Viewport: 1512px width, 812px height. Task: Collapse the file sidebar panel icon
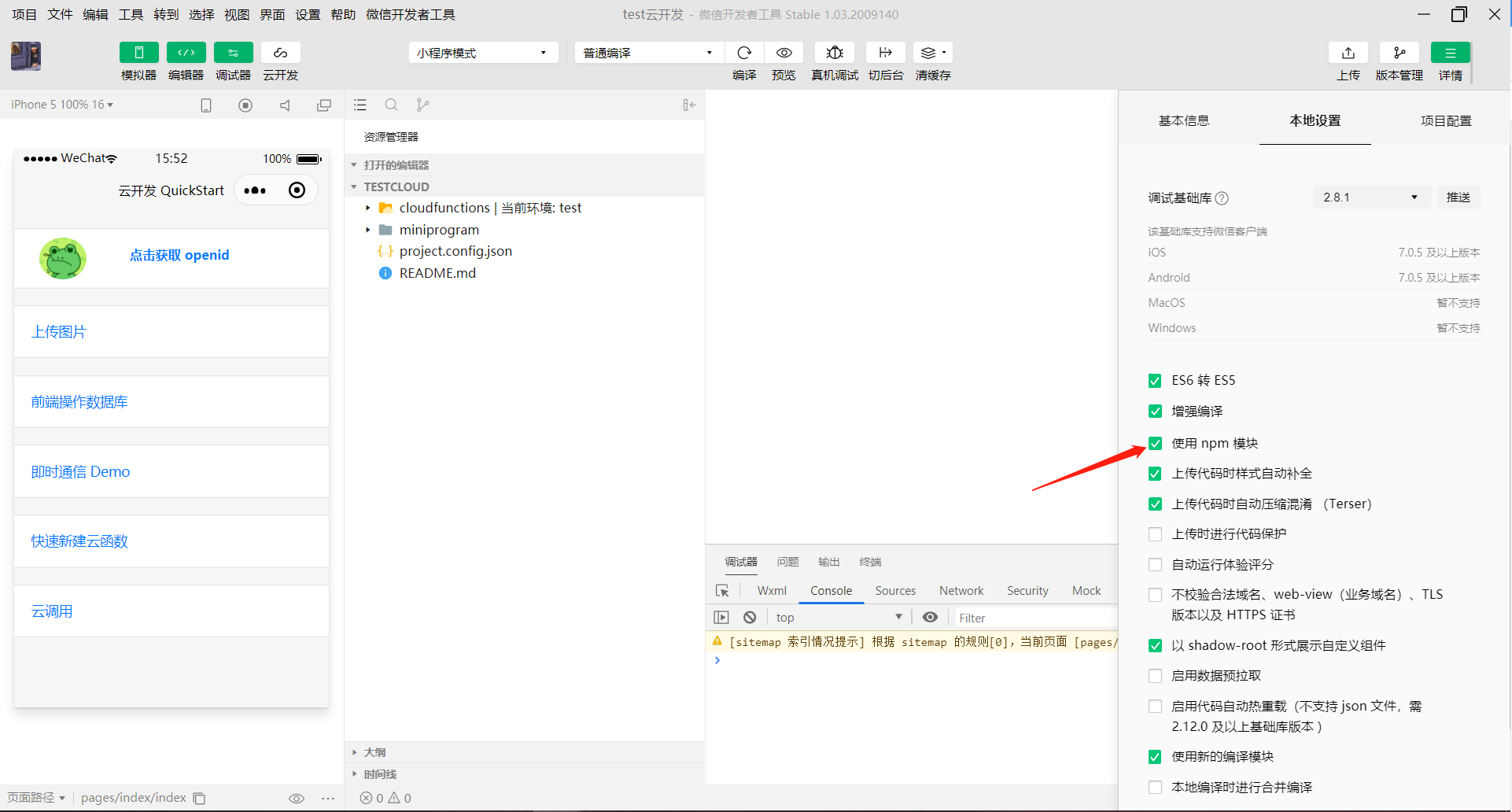coord(690,105)
